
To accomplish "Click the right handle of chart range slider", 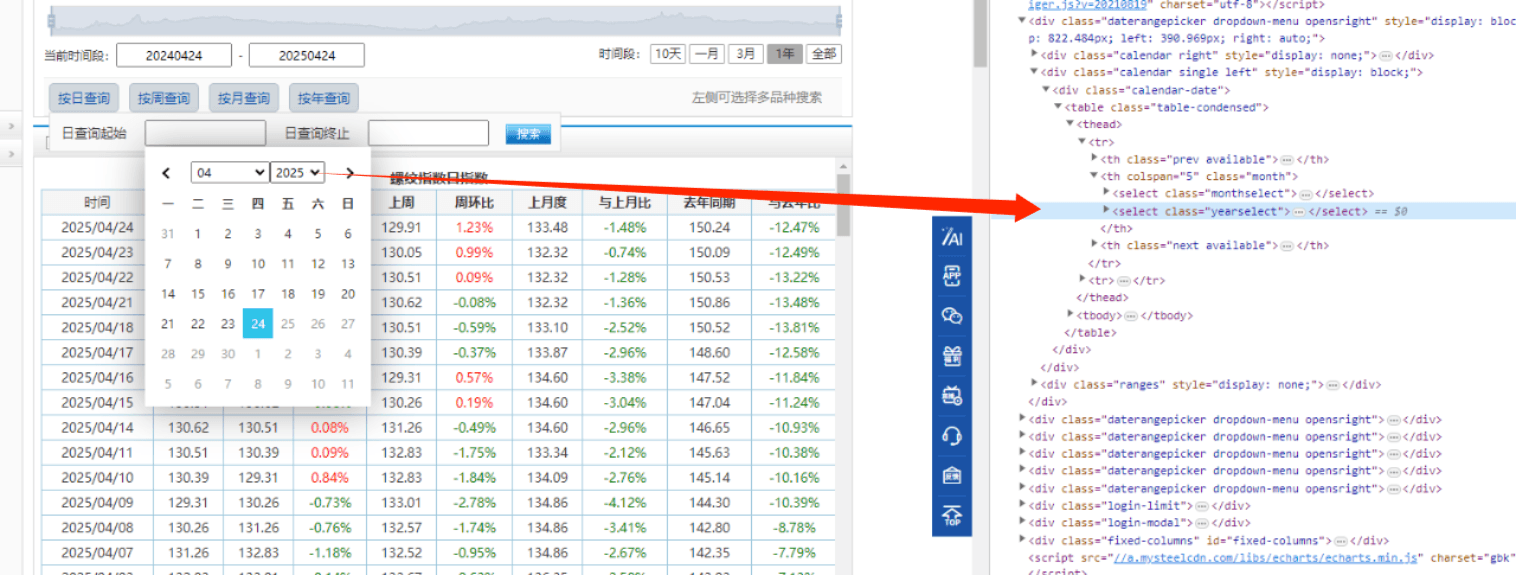I will 839,20.
